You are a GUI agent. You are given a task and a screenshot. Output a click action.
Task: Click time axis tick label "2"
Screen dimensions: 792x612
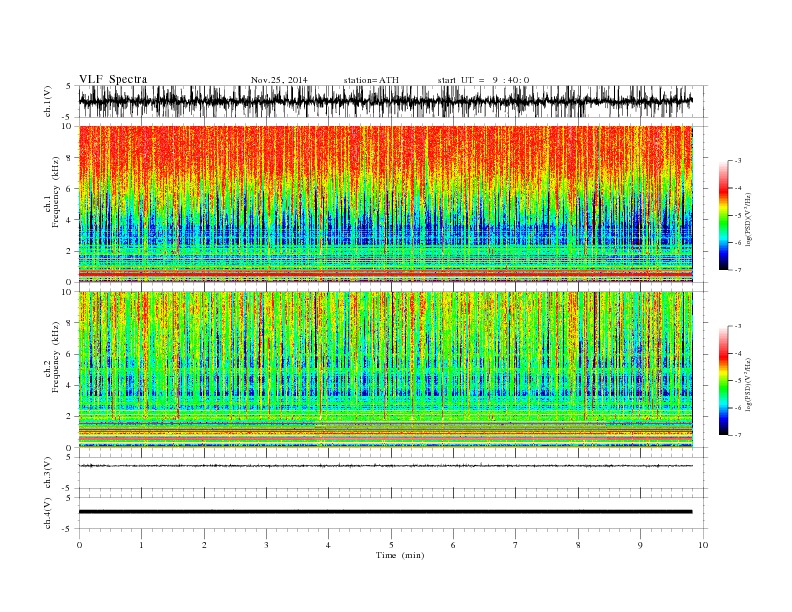(x=204, y=545)
